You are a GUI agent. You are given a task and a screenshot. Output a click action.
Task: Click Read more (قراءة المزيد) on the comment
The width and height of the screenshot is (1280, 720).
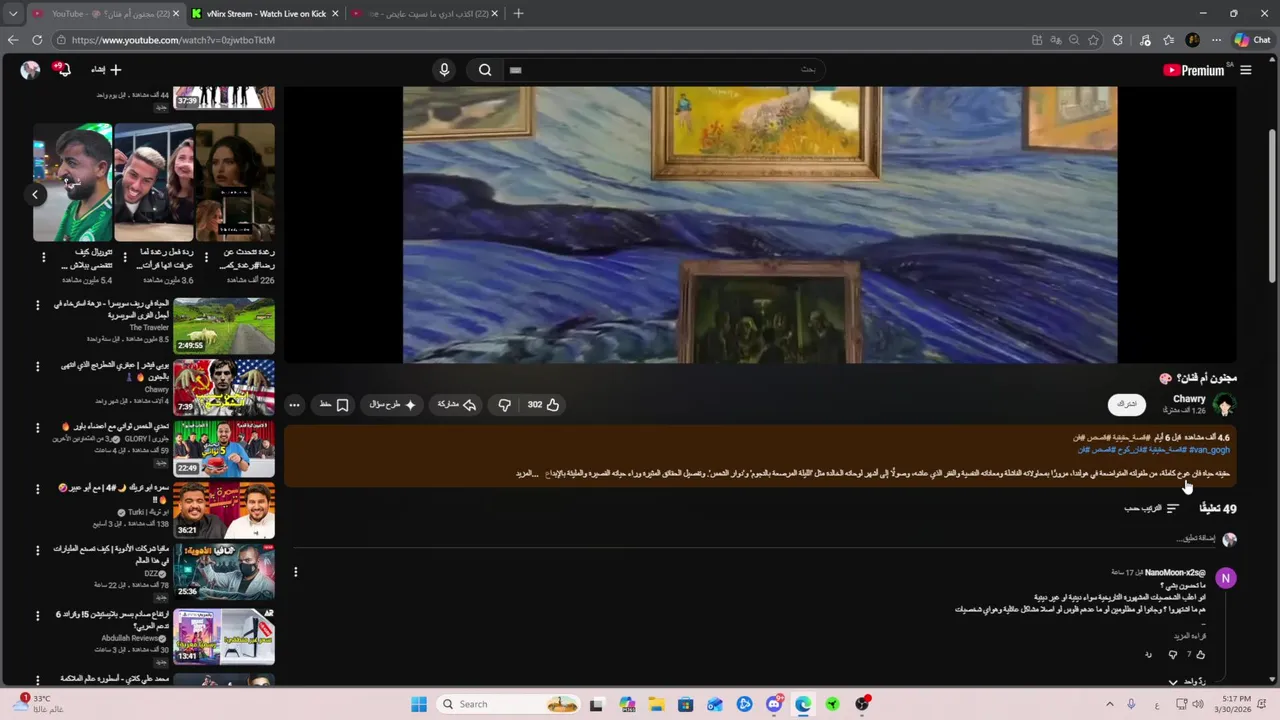point(1190,636)
